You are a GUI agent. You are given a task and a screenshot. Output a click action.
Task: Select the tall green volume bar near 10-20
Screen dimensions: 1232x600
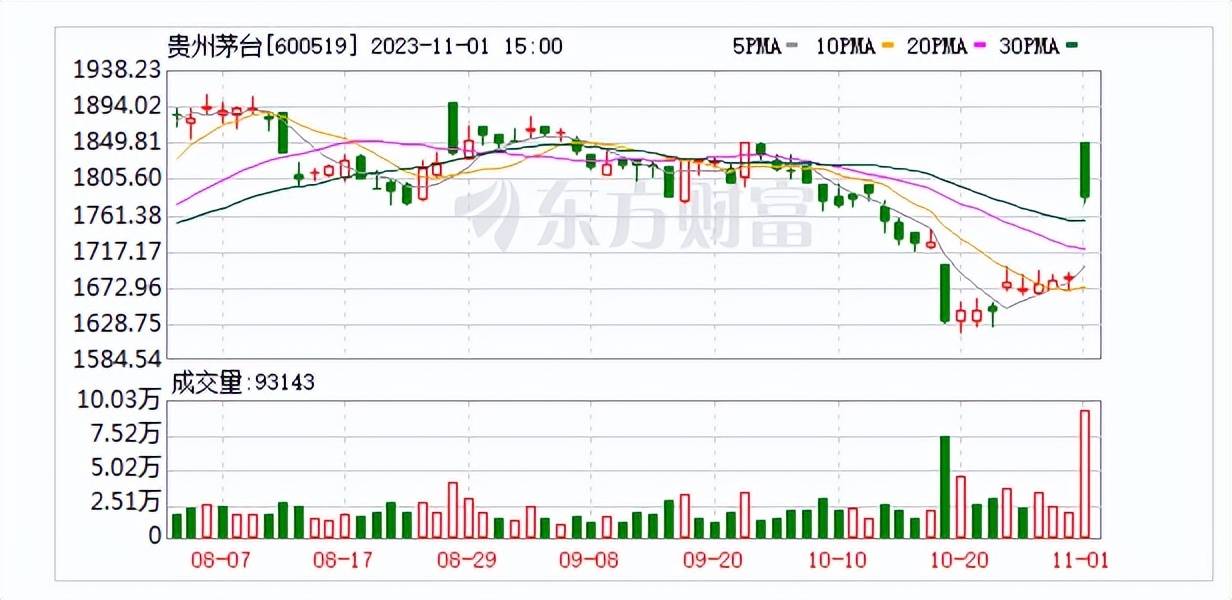coord(944,487)
